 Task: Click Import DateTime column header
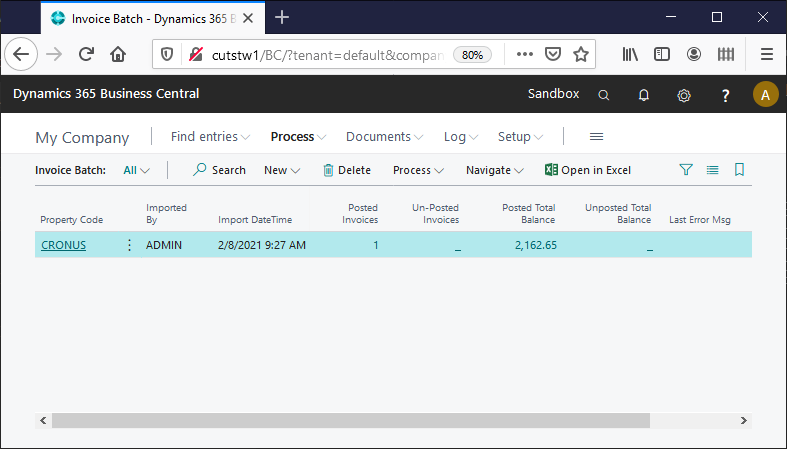point(255,220)
